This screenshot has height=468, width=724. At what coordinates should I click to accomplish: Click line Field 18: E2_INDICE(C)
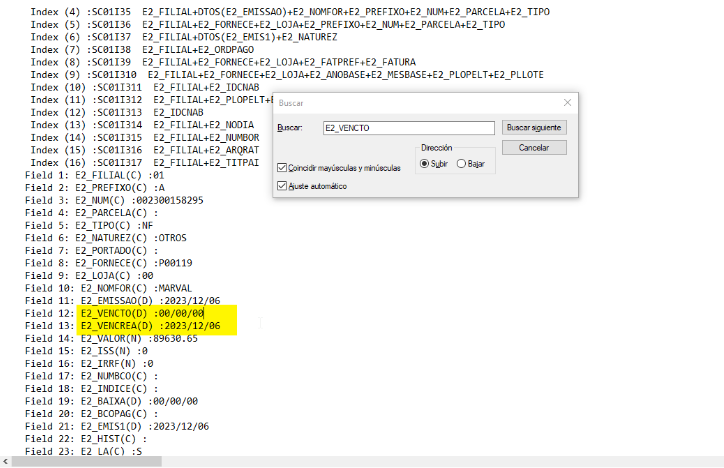91,389
